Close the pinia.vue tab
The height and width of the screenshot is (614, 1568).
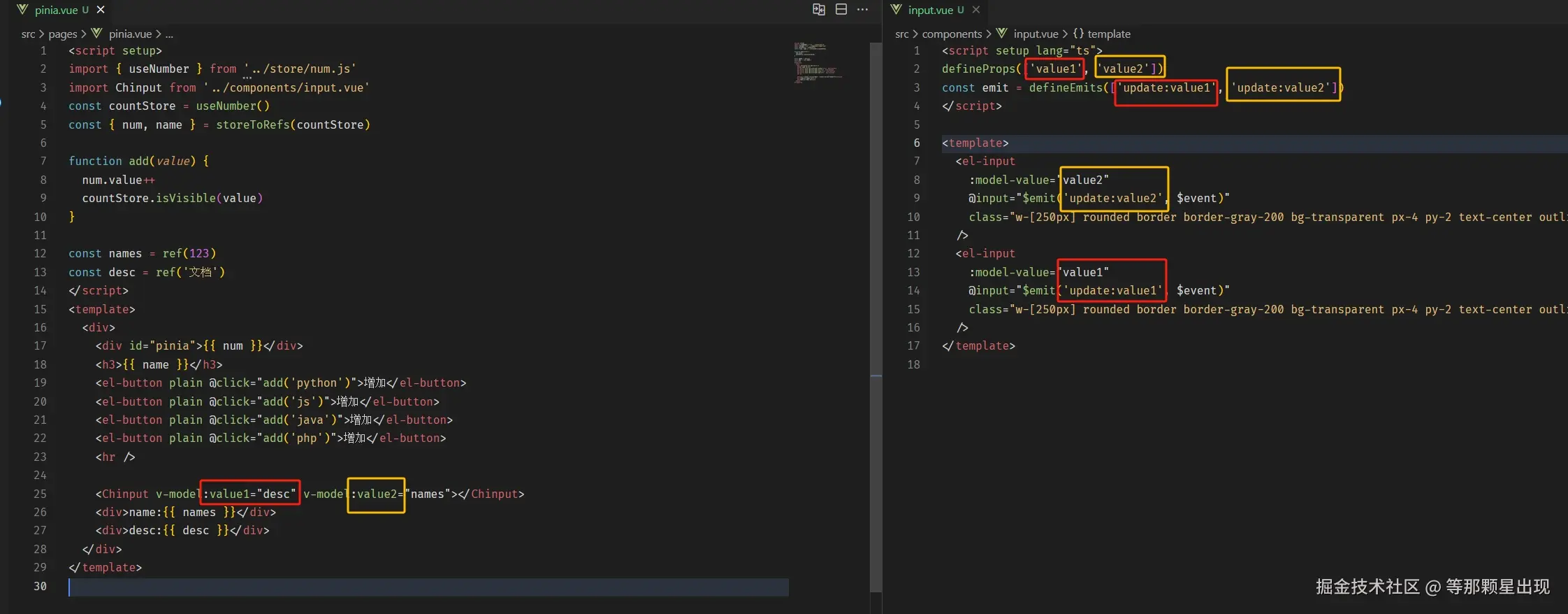pos(101,9)
